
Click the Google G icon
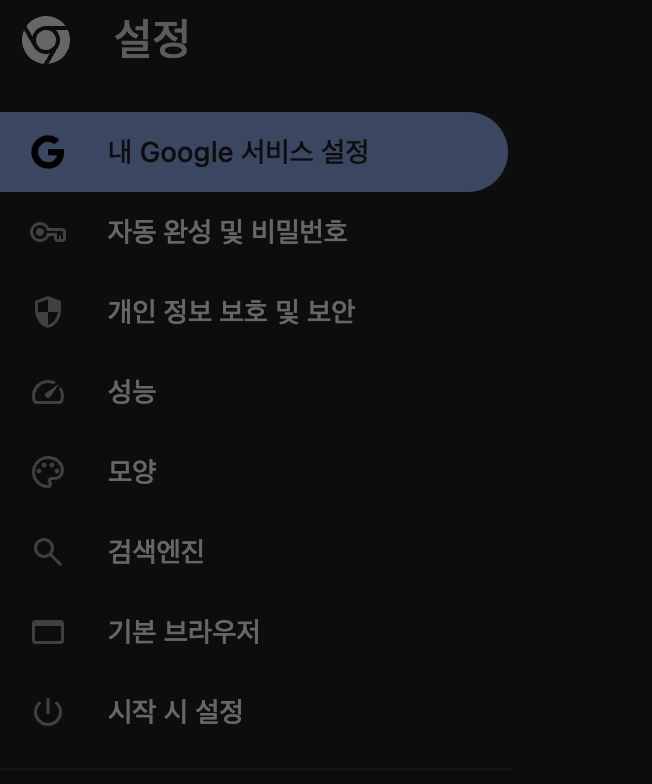[48, 152]
